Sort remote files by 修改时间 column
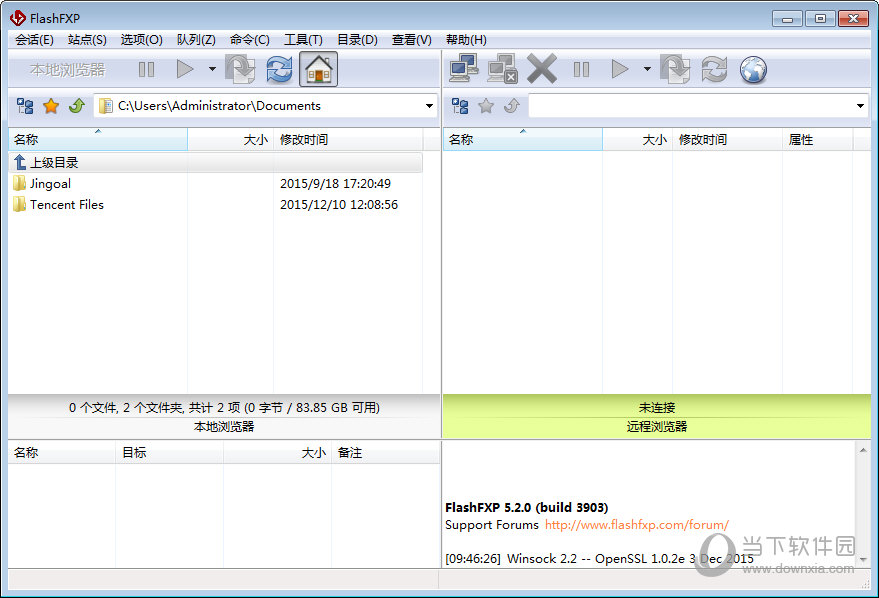The width and height of the screenshot is (879, 598). point(727,140)
